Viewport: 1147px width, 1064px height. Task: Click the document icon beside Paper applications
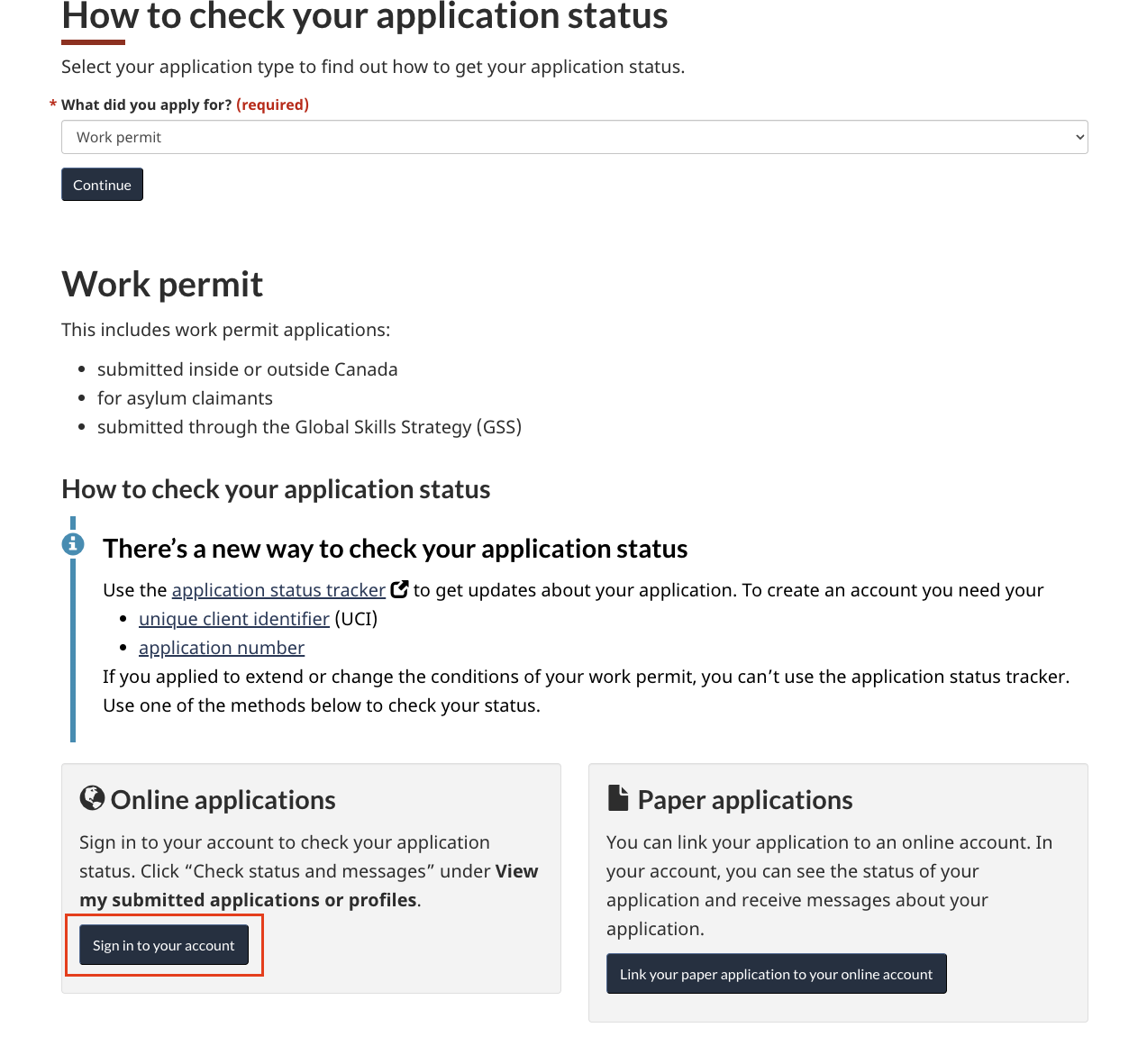618,798
